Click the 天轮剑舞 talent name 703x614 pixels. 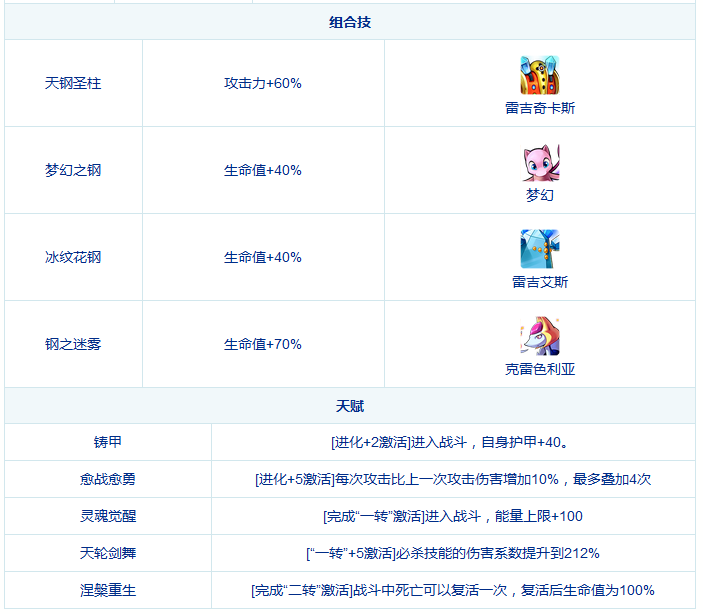pyautogui.click(x=108, y=553)
